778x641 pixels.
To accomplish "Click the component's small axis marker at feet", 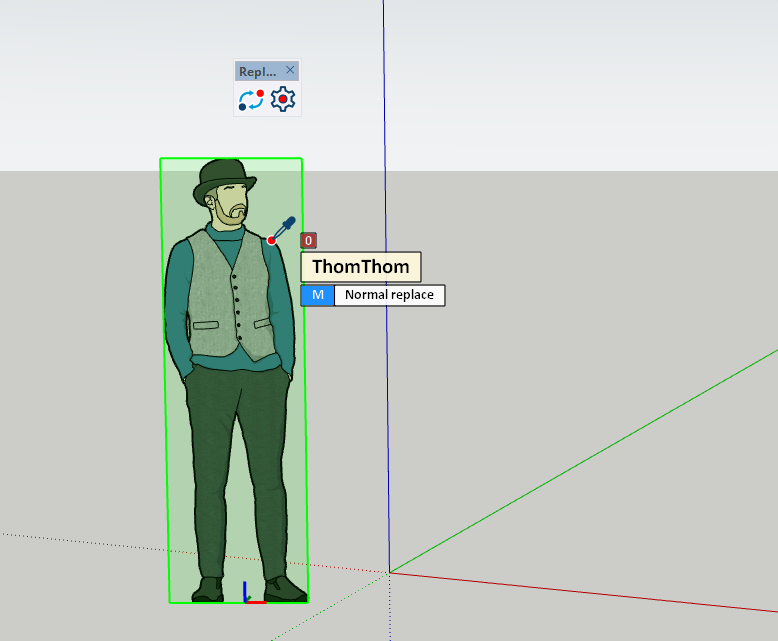I will [x=247, y=597].
